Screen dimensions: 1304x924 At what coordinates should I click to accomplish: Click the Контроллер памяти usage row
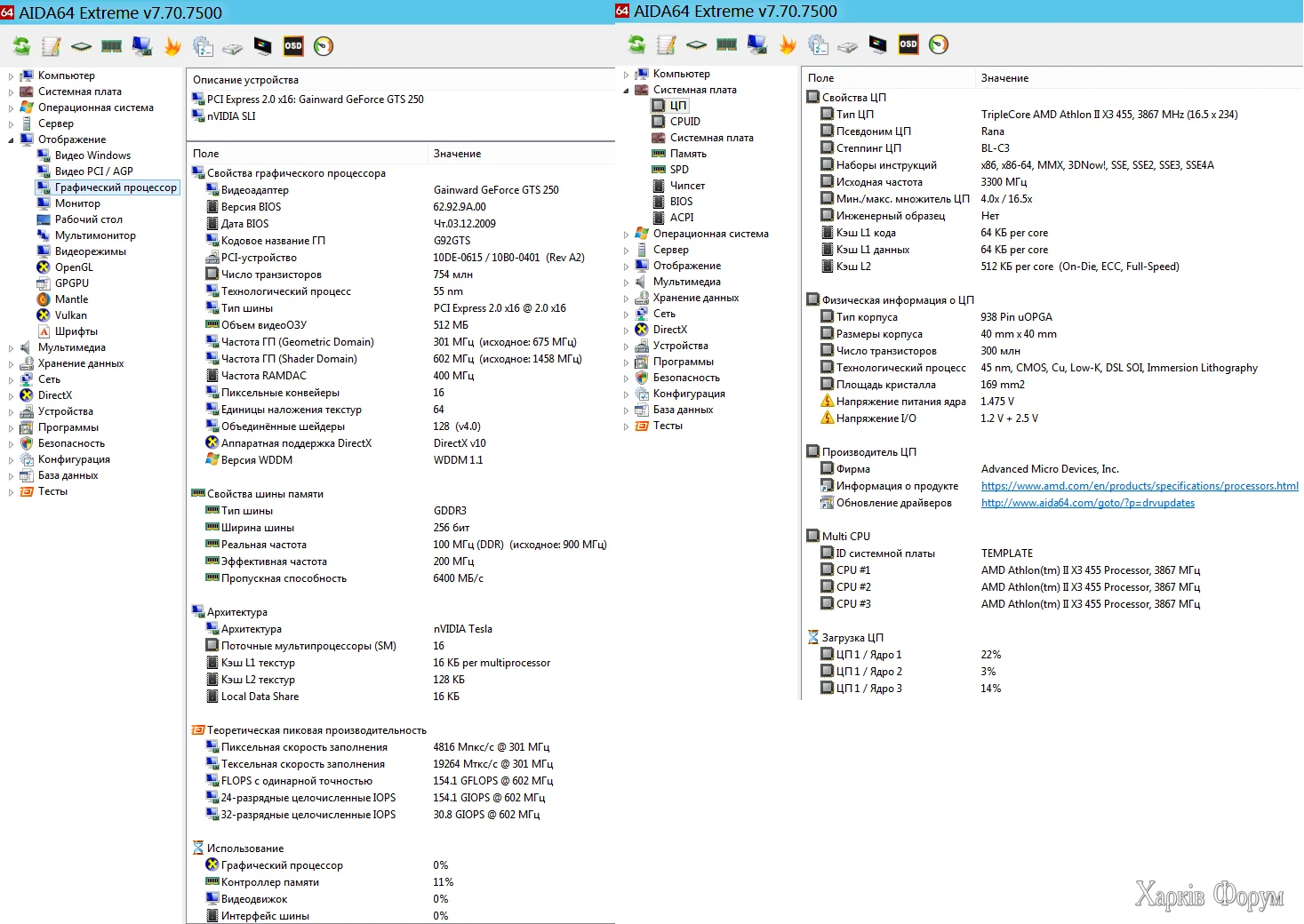pyautogui.click(x=401, y=882)
